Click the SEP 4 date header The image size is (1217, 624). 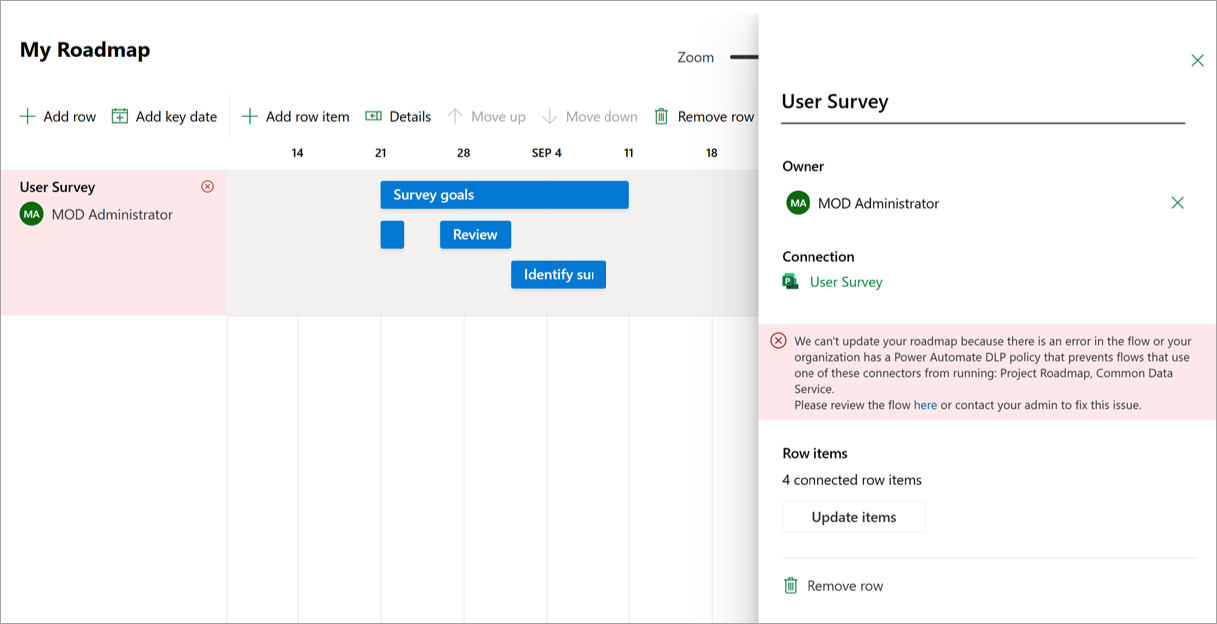click(x=547, y=153)
